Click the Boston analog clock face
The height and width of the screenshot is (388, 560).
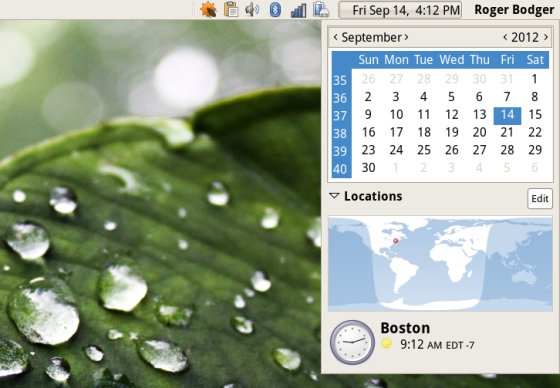(352, 342)
